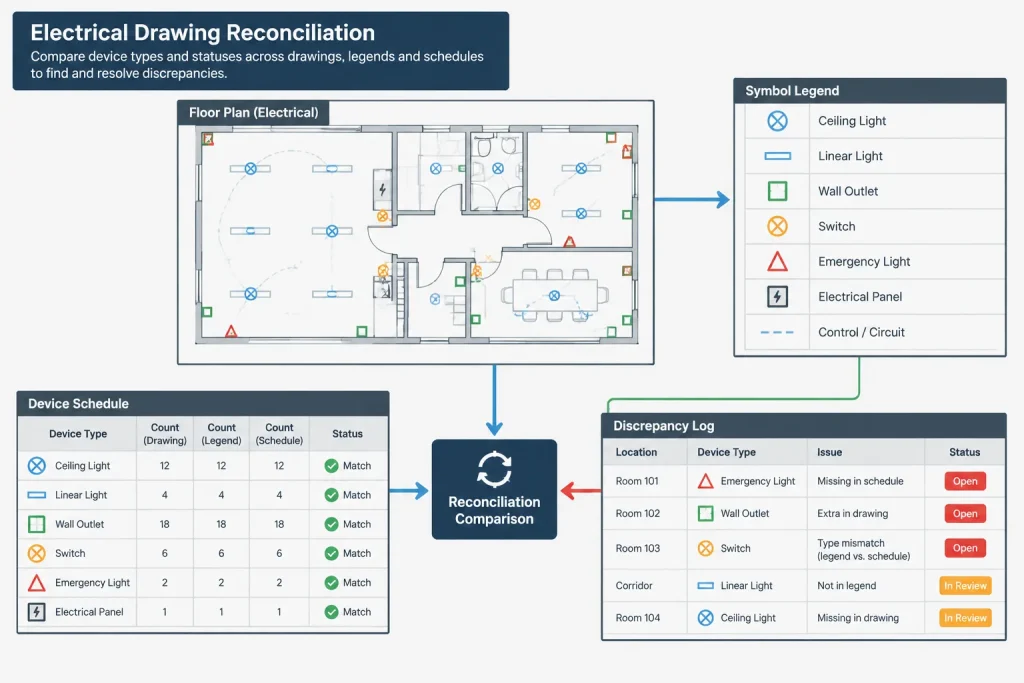Click the Electrical Panel icon in Device Schedule

coord(37,612)
